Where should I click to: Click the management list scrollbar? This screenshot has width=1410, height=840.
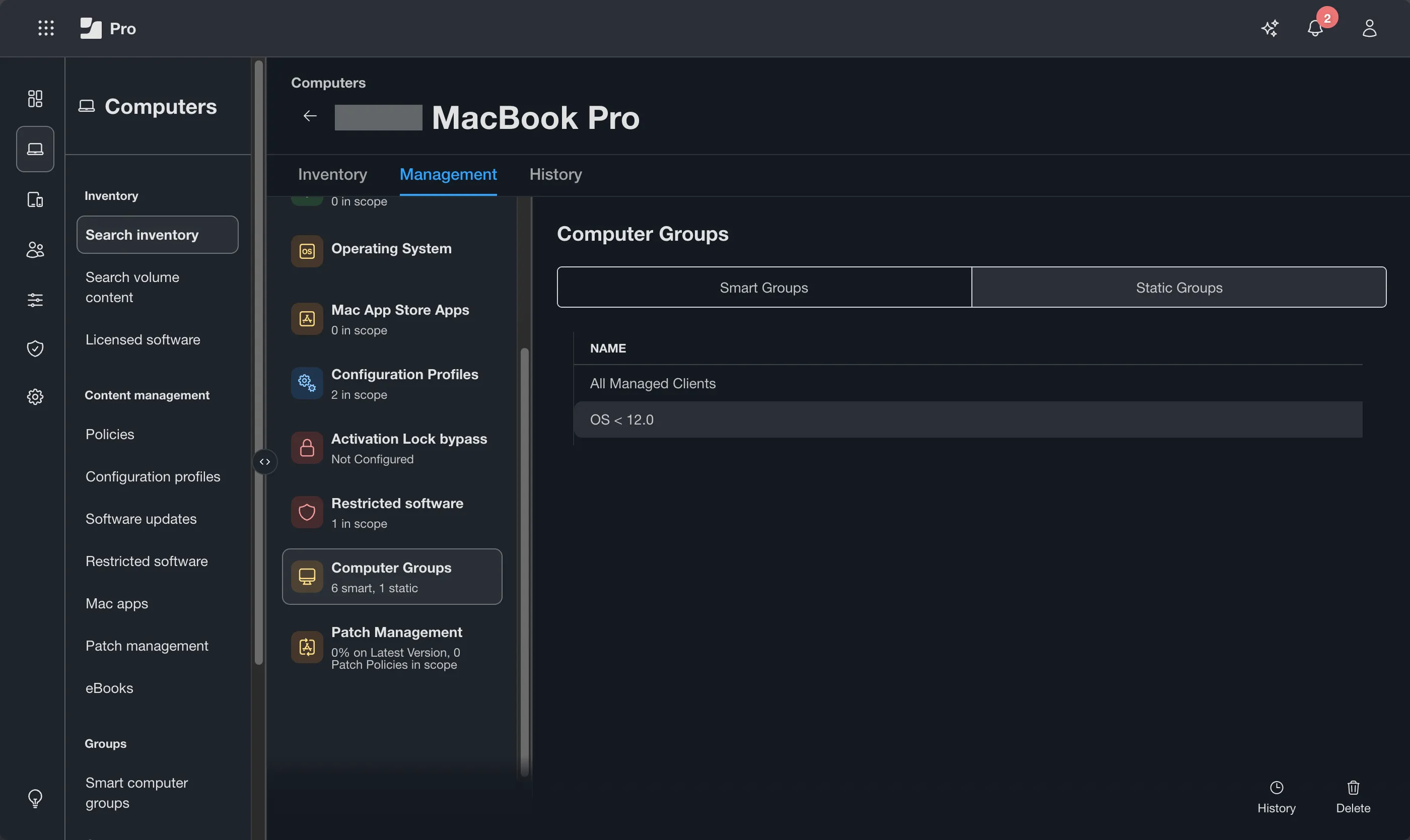click(x=525, y=562)
